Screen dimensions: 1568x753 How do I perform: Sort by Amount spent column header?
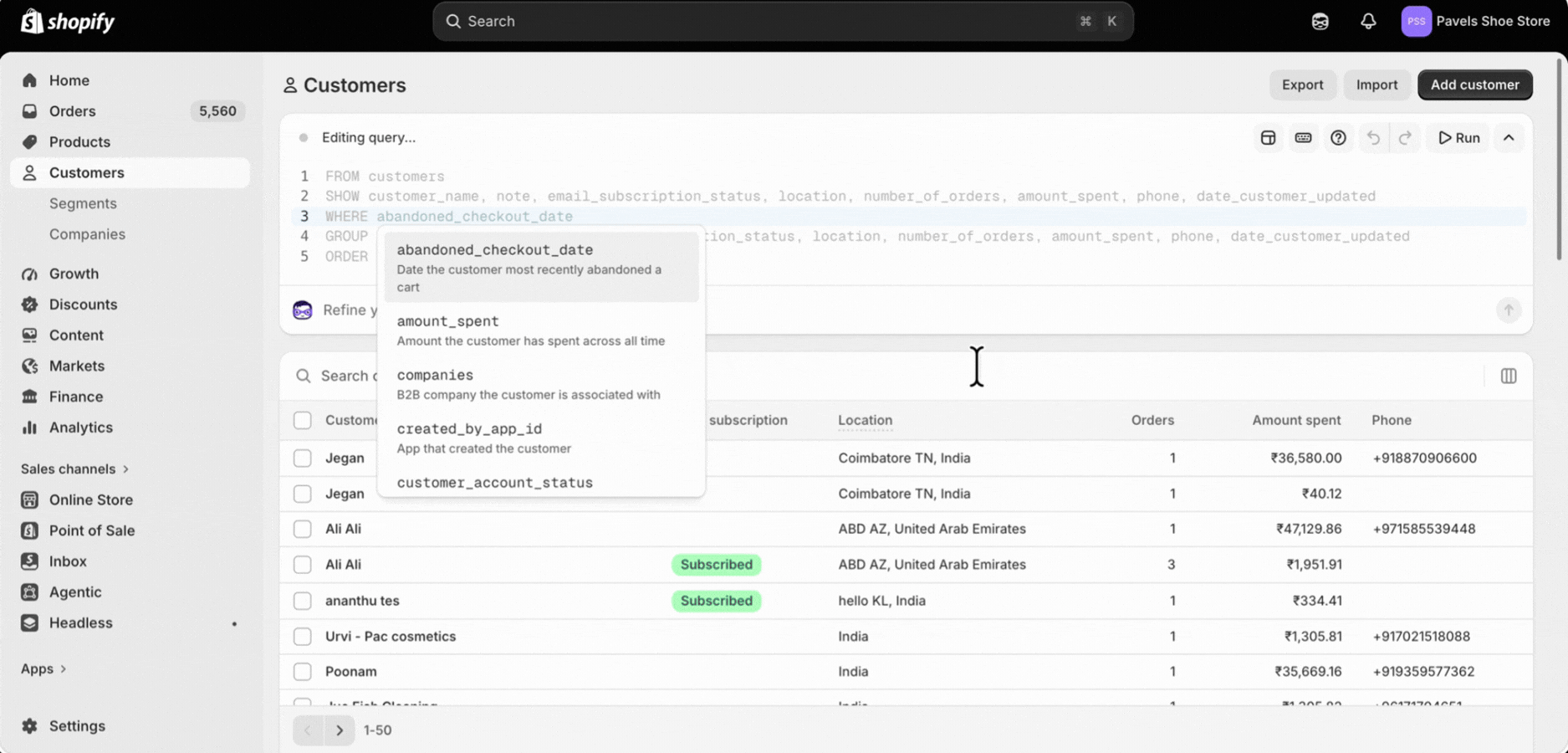tap(1296, 420)
